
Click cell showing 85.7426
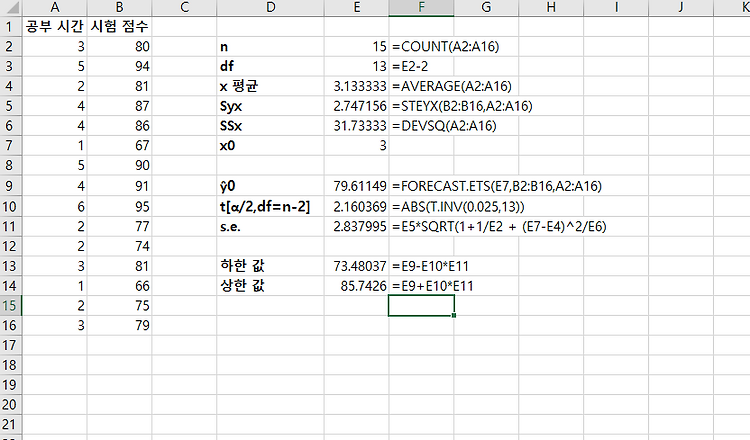(356, 286)
